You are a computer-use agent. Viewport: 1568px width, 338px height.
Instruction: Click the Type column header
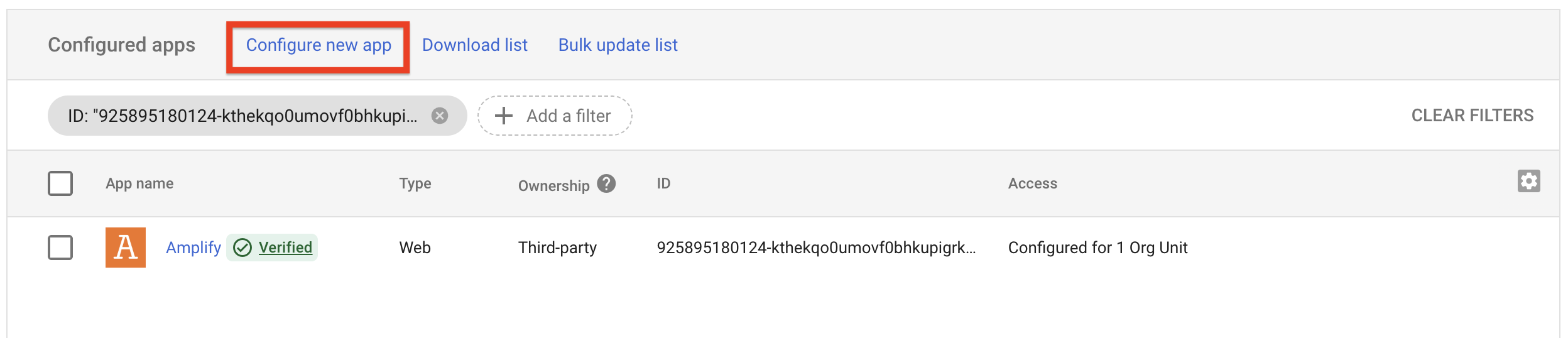tap(415, 183)
